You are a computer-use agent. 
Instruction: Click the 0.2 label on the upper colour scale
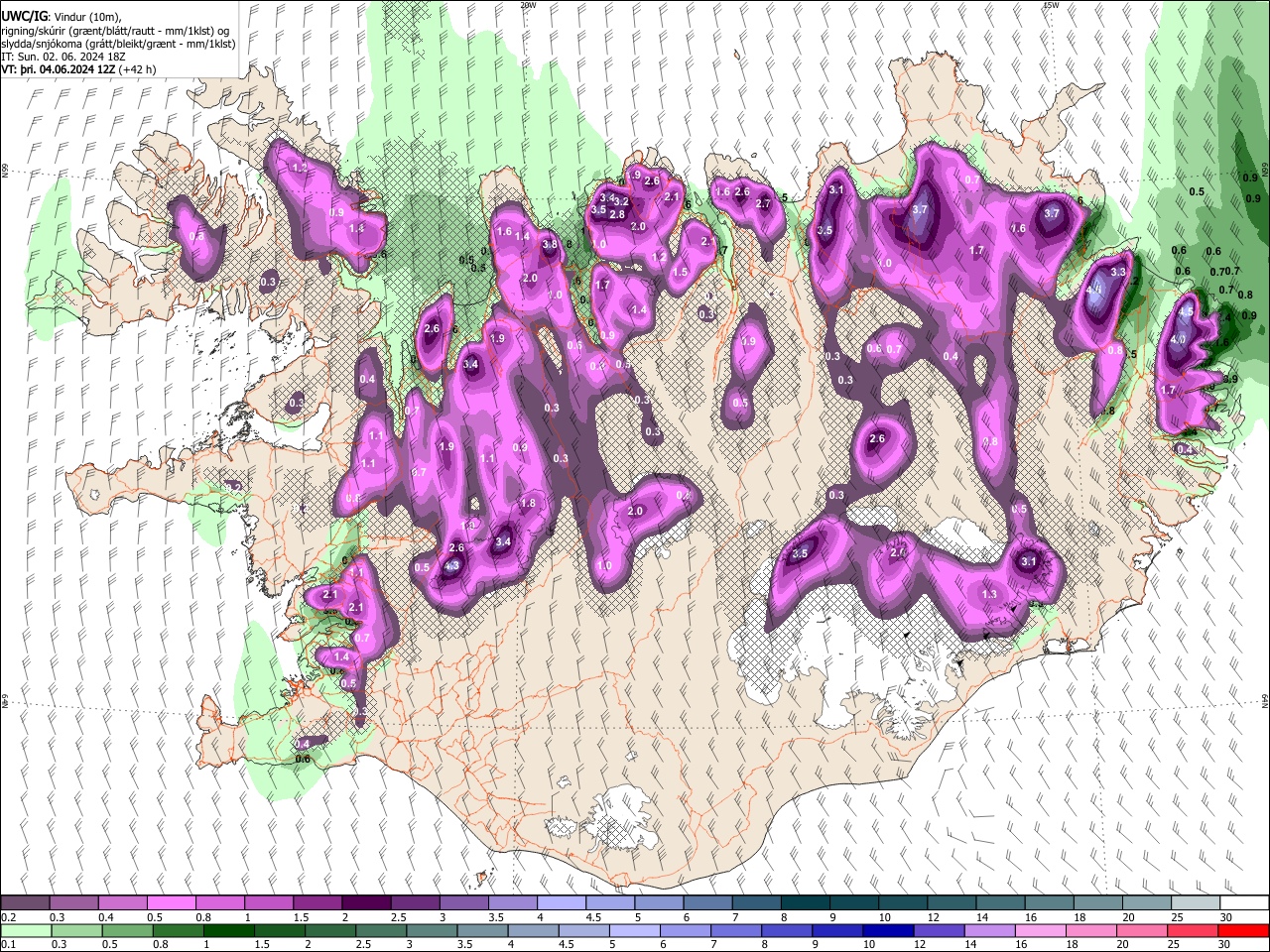coord(9,917)
